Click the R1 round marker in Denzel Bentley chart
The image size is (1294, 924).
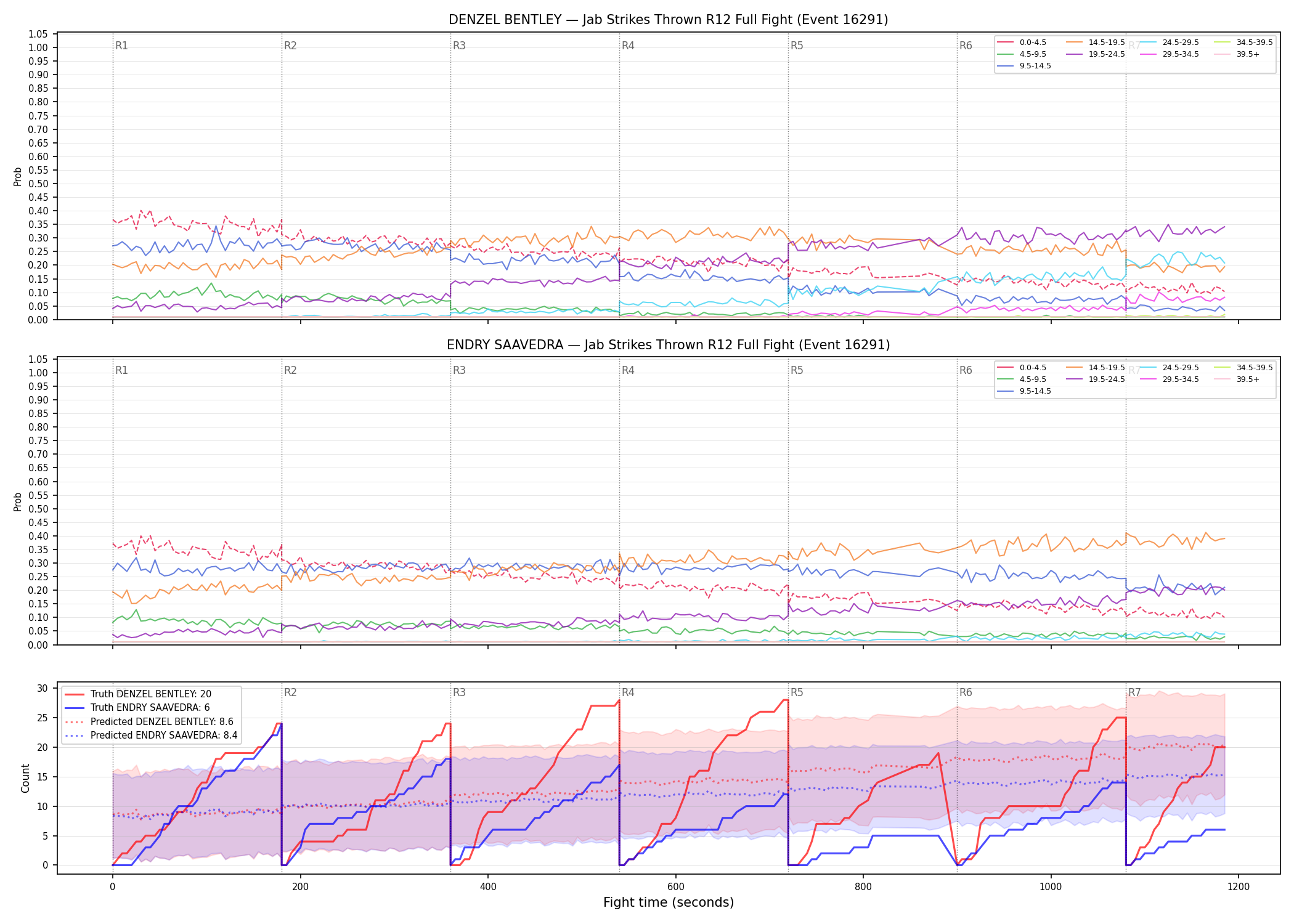pyautogui.click(x=121, y=46)
